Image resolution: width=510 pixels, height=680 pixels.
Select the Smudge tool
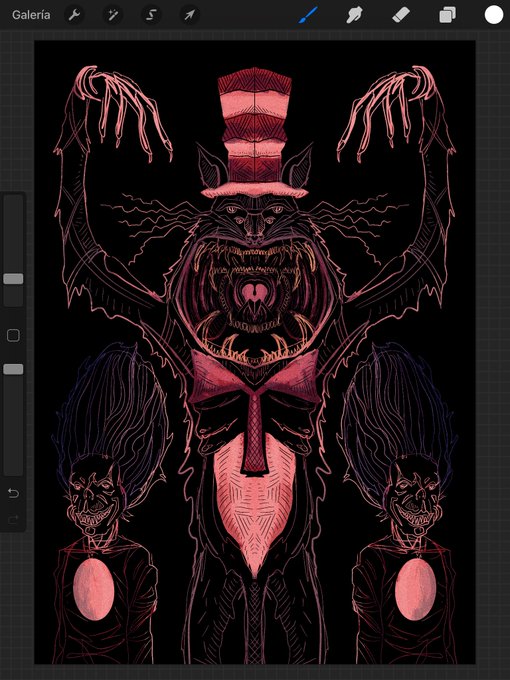tap(354, 16)
